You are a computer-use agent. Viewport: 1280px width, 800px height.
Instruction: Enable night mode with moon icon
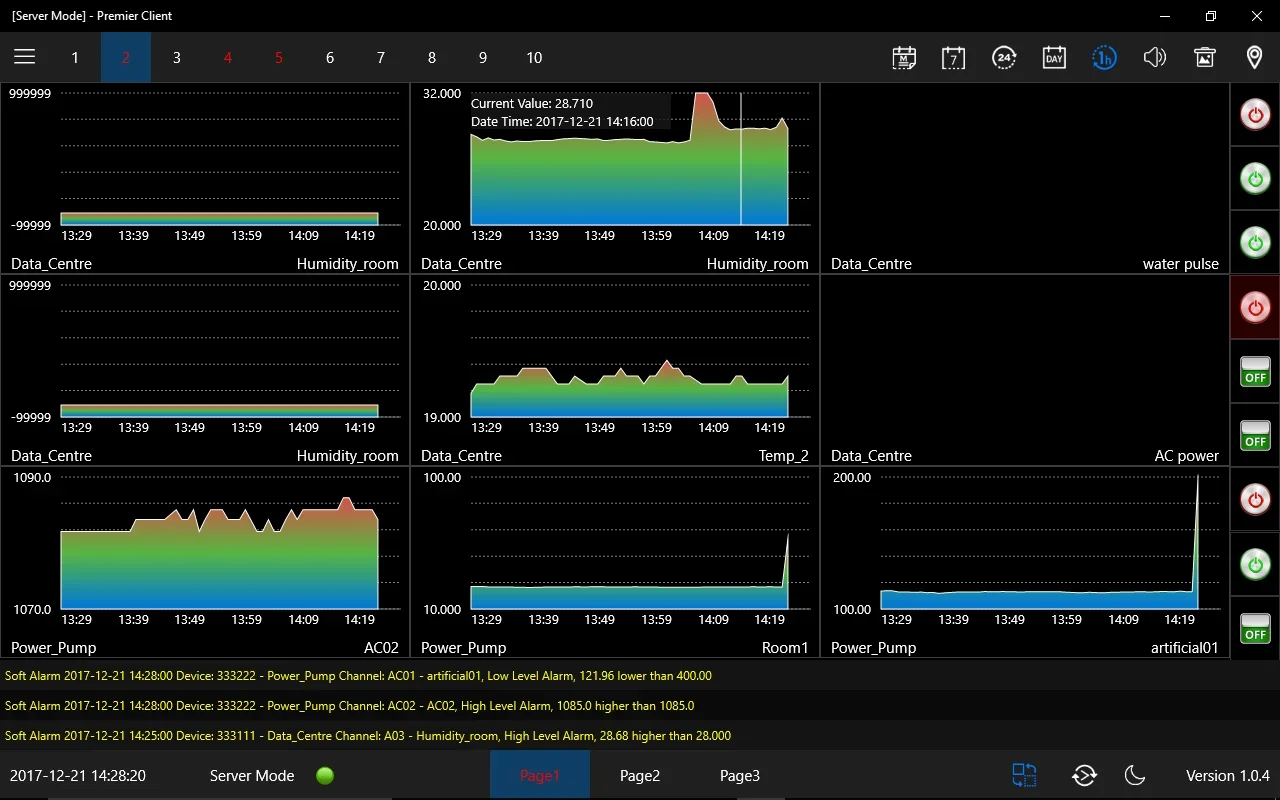coord(1134,775)
